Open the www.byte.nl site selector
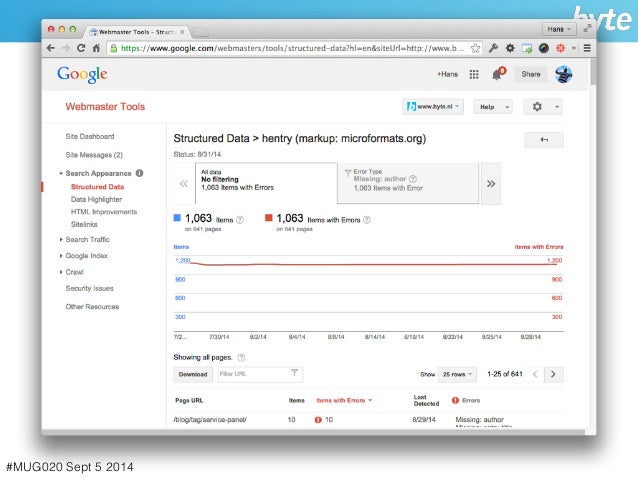Viewport: 638px width, 479px height. tap(433, 107)
